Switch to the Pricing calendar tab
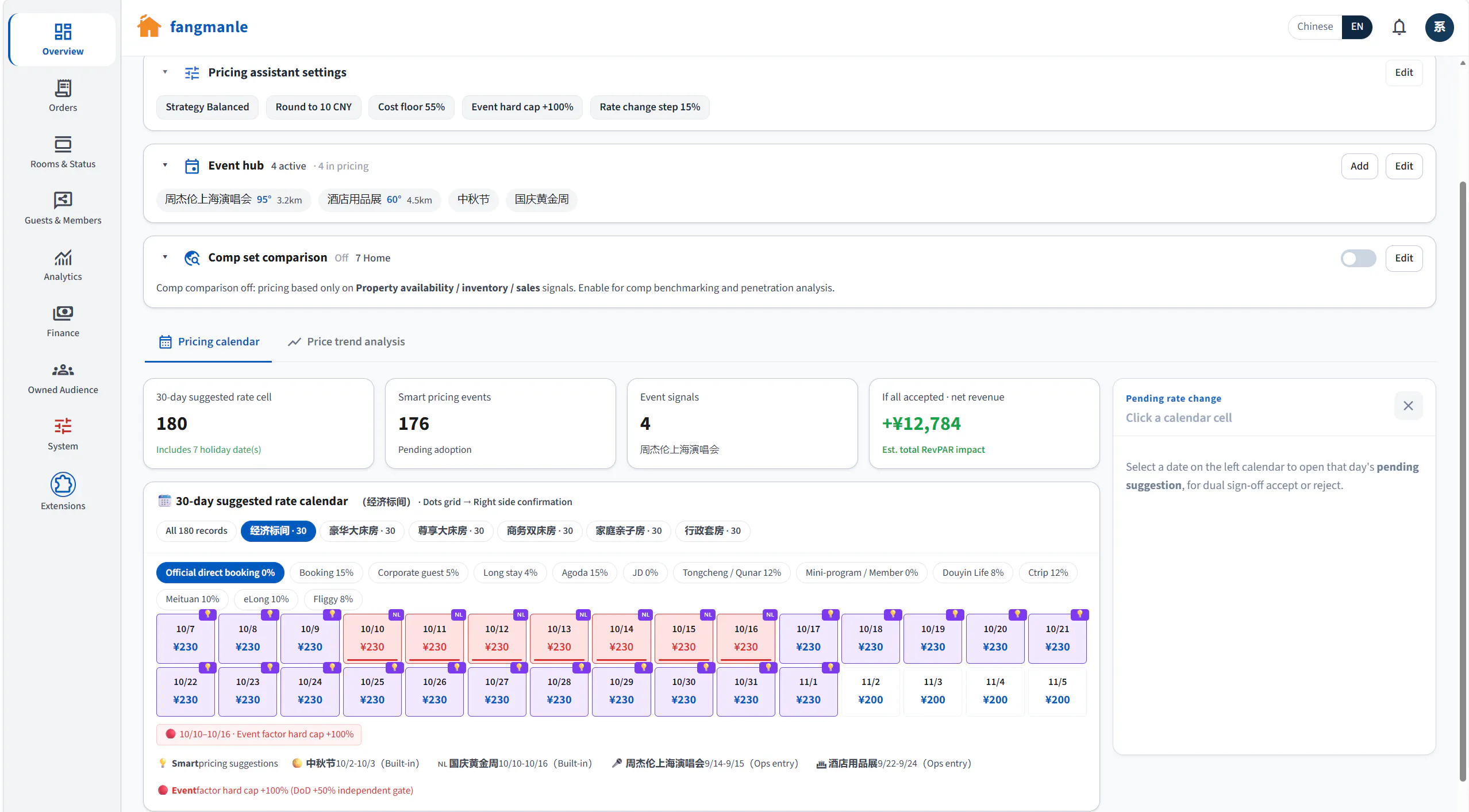1469x812 pixels. click(x=209, y=342)
